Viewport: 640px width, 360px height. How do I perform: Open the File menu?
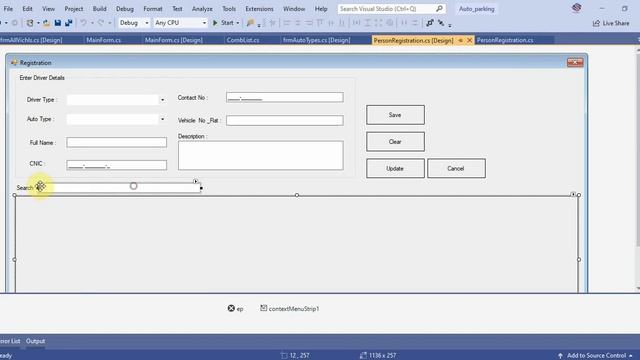click(x=8, y=9)
